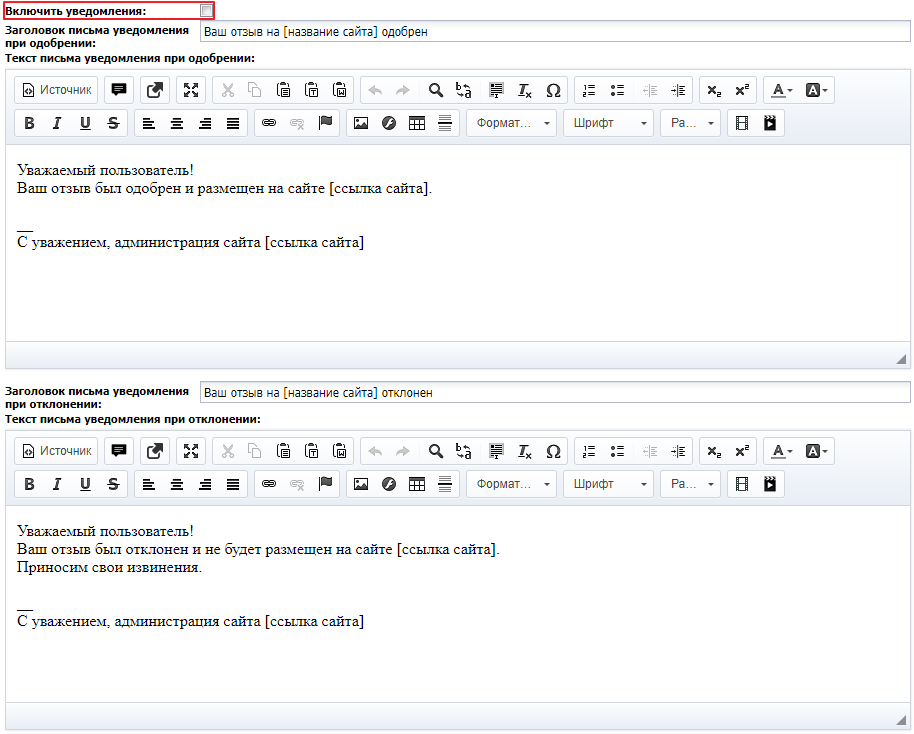Toggle strikethrough in the rejection editor
The height and width of the screenshot is (734, 914).
pos(113,484)
